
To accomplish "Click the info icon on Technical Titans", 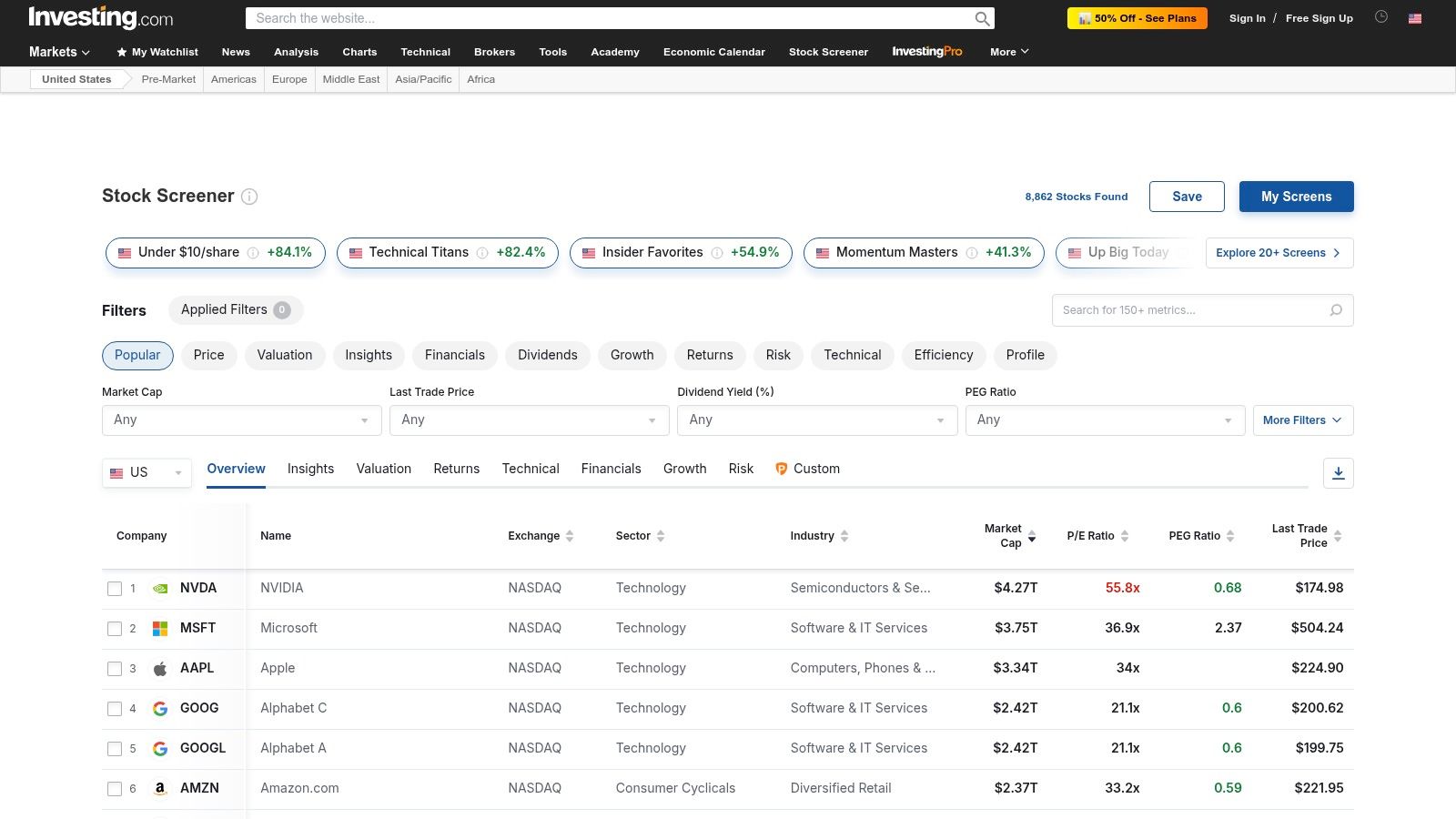I will coord(482,253).
